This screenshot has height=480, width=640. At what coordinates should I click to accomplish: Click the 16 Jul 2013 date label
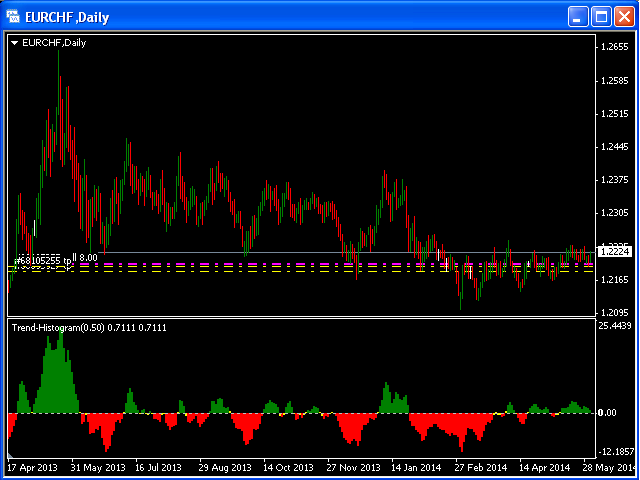(x=158, y=467)
